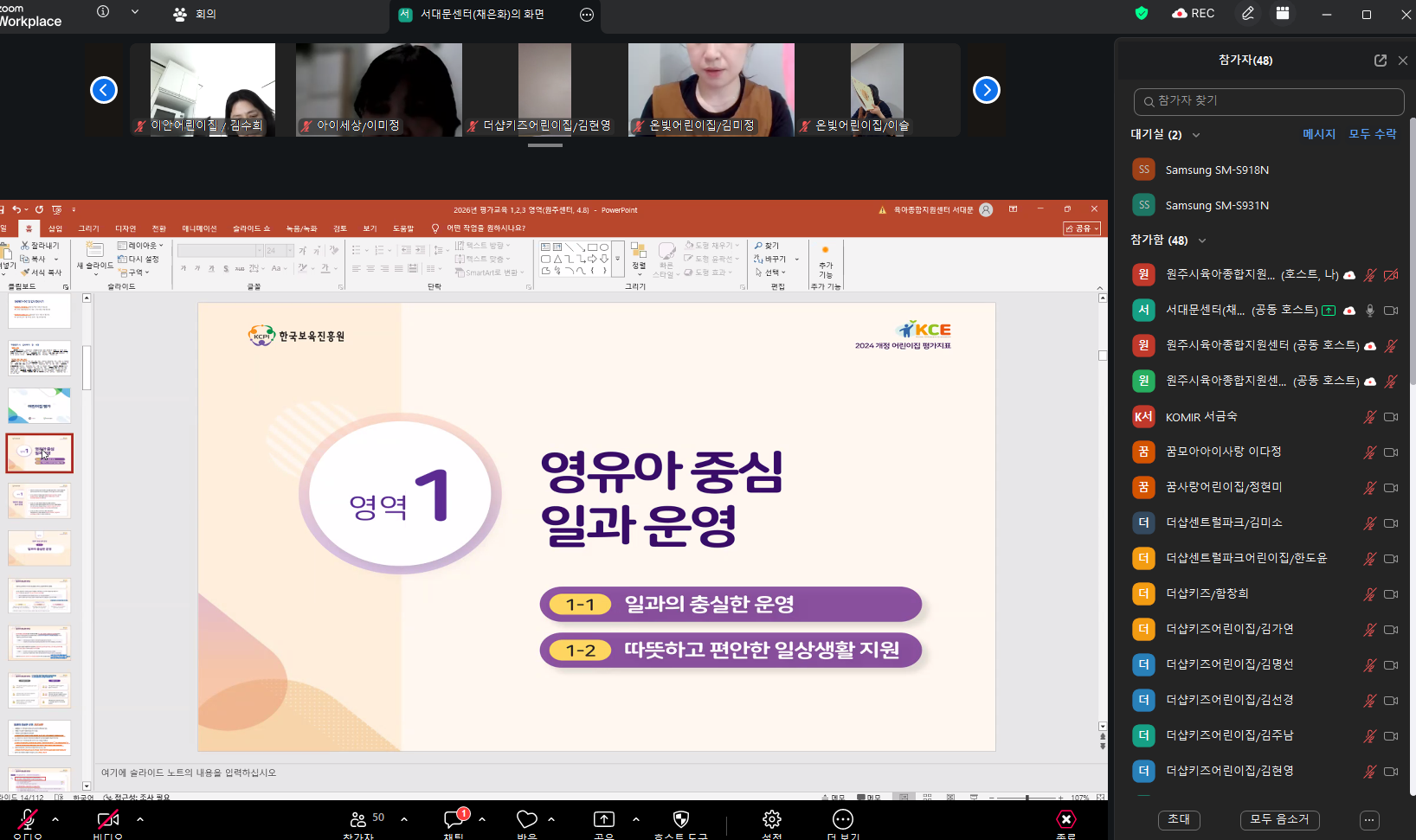Collapse the 참가함 (48) participant list
The width and height of the screenshot is (1416, 840).
[1202, 240]
